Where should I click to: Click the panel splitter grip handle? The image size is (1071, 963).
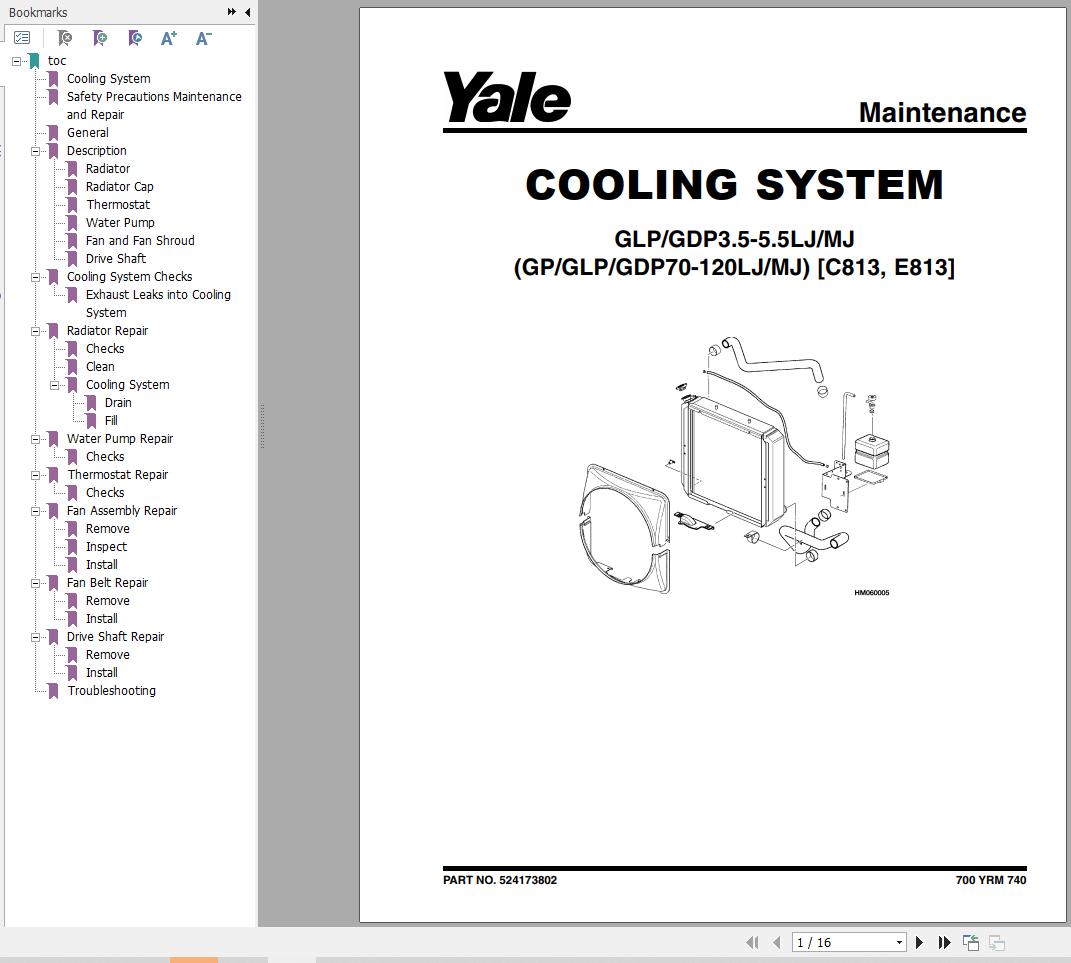click(262, 427)
